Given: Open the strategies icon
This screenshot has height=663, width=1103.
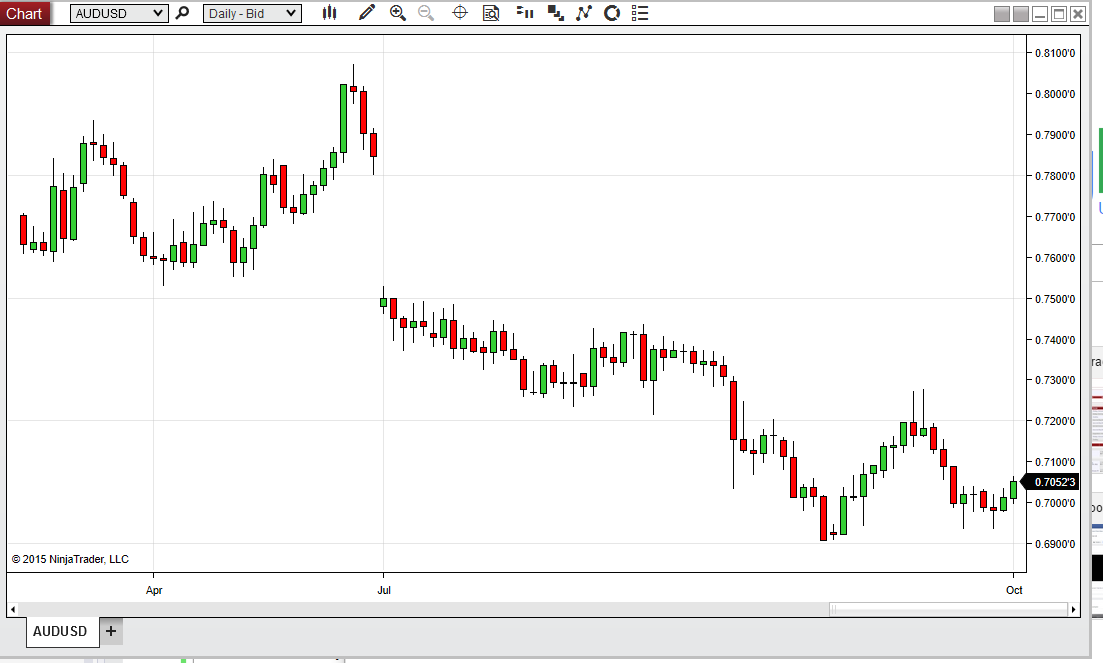Looking at the screenshot, I should coord(612,13).
